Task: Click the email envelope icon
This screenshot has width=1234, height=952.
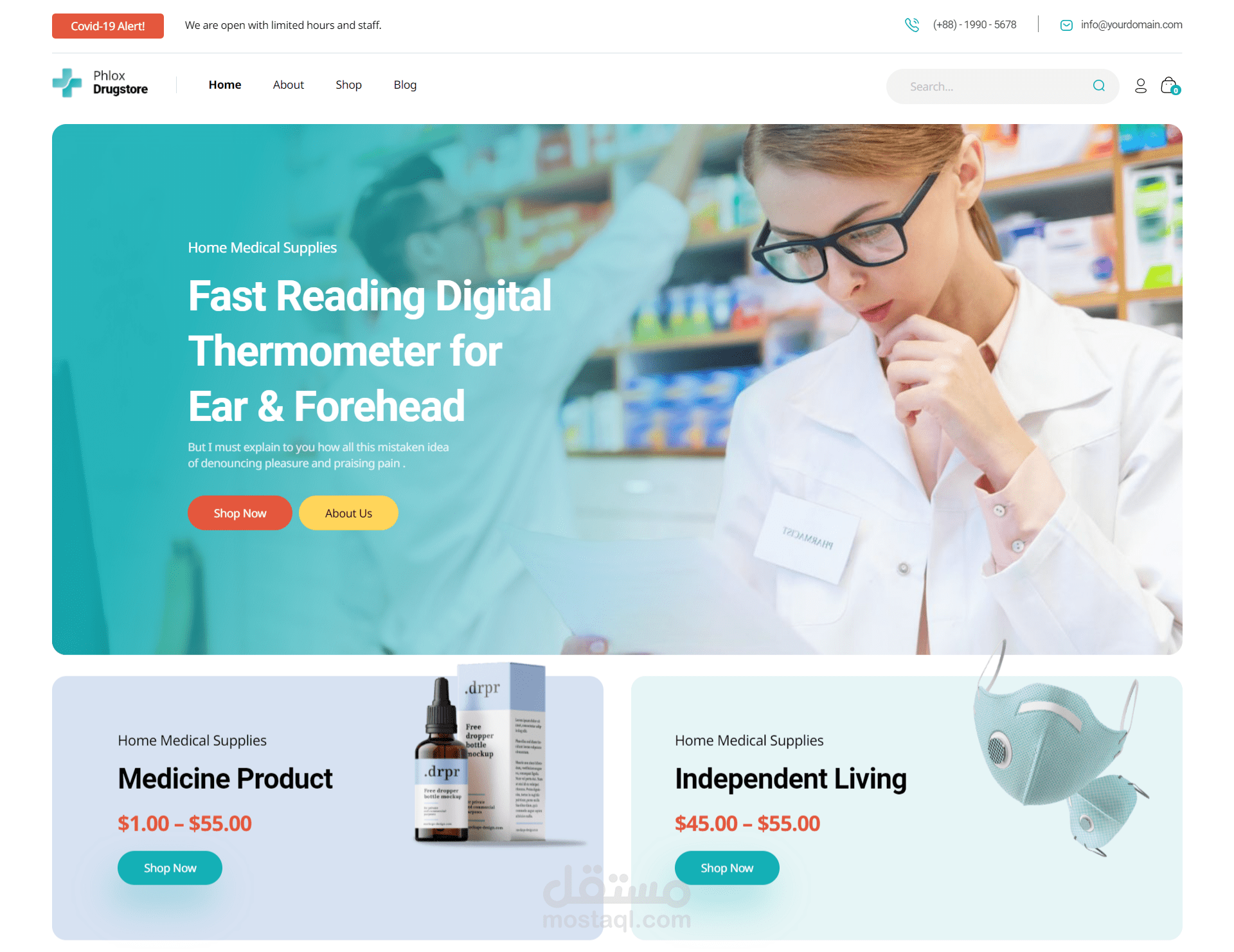Action: tap(1066, 25)
